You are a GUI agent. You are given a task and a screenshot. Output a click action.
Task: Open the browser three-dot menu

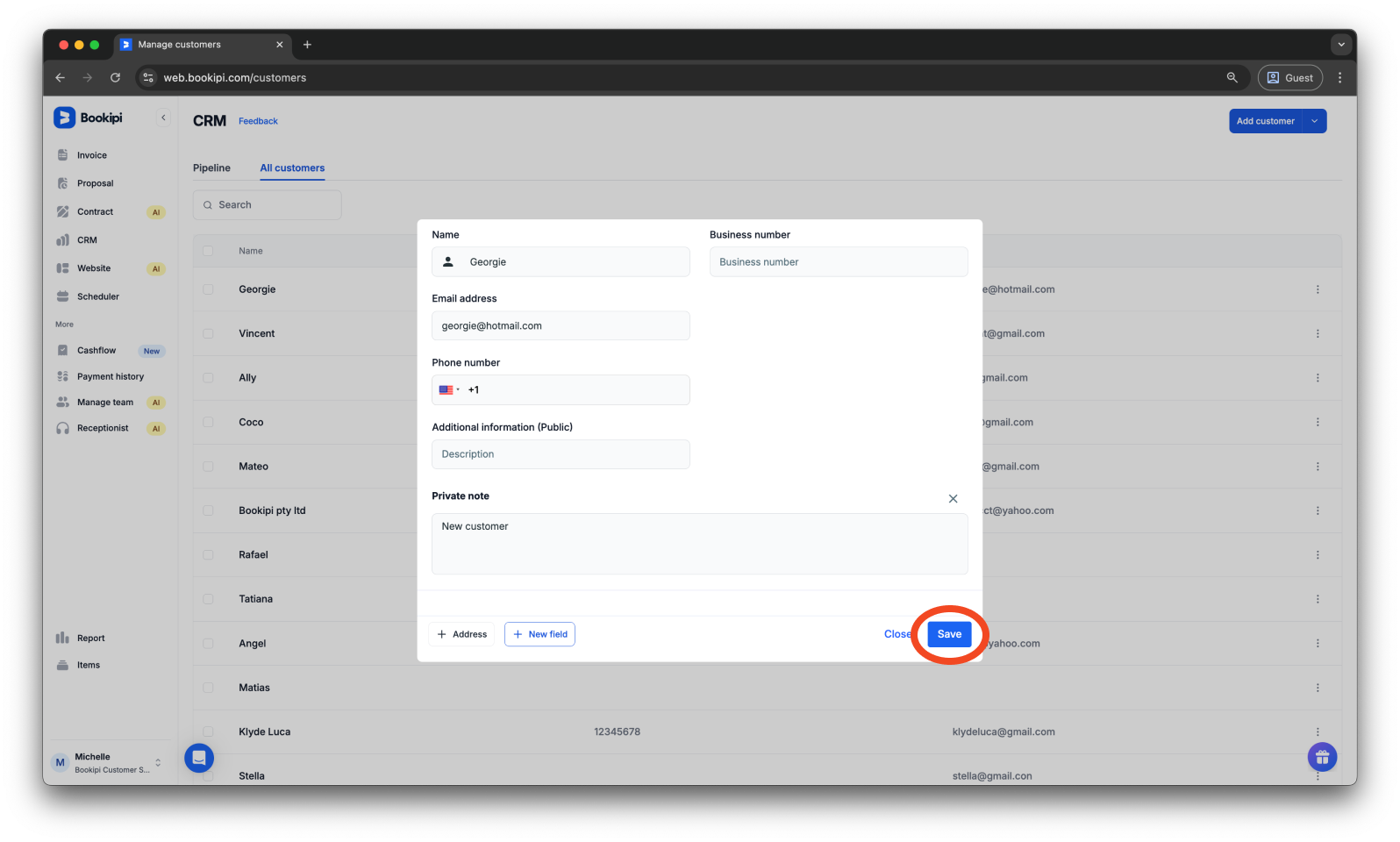pyautogui.click(x=1339, y=77)
